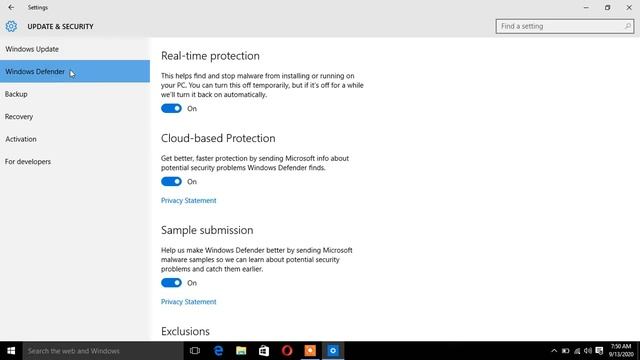
Task: Click the UPDATE & SECURITY title text
Action: click(x=60, y=27)
